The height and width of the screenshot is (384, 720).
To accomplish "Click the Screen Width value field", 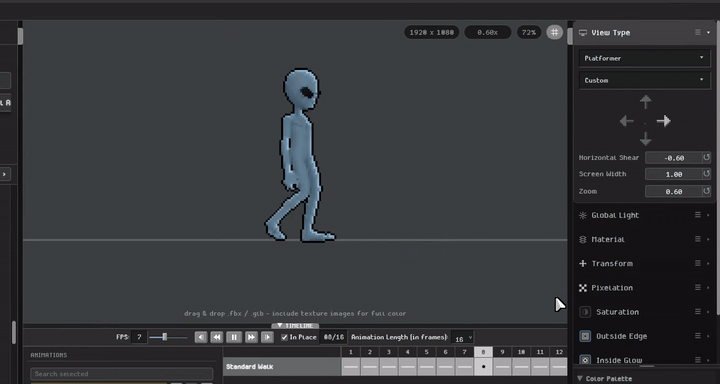I will 674,174.
